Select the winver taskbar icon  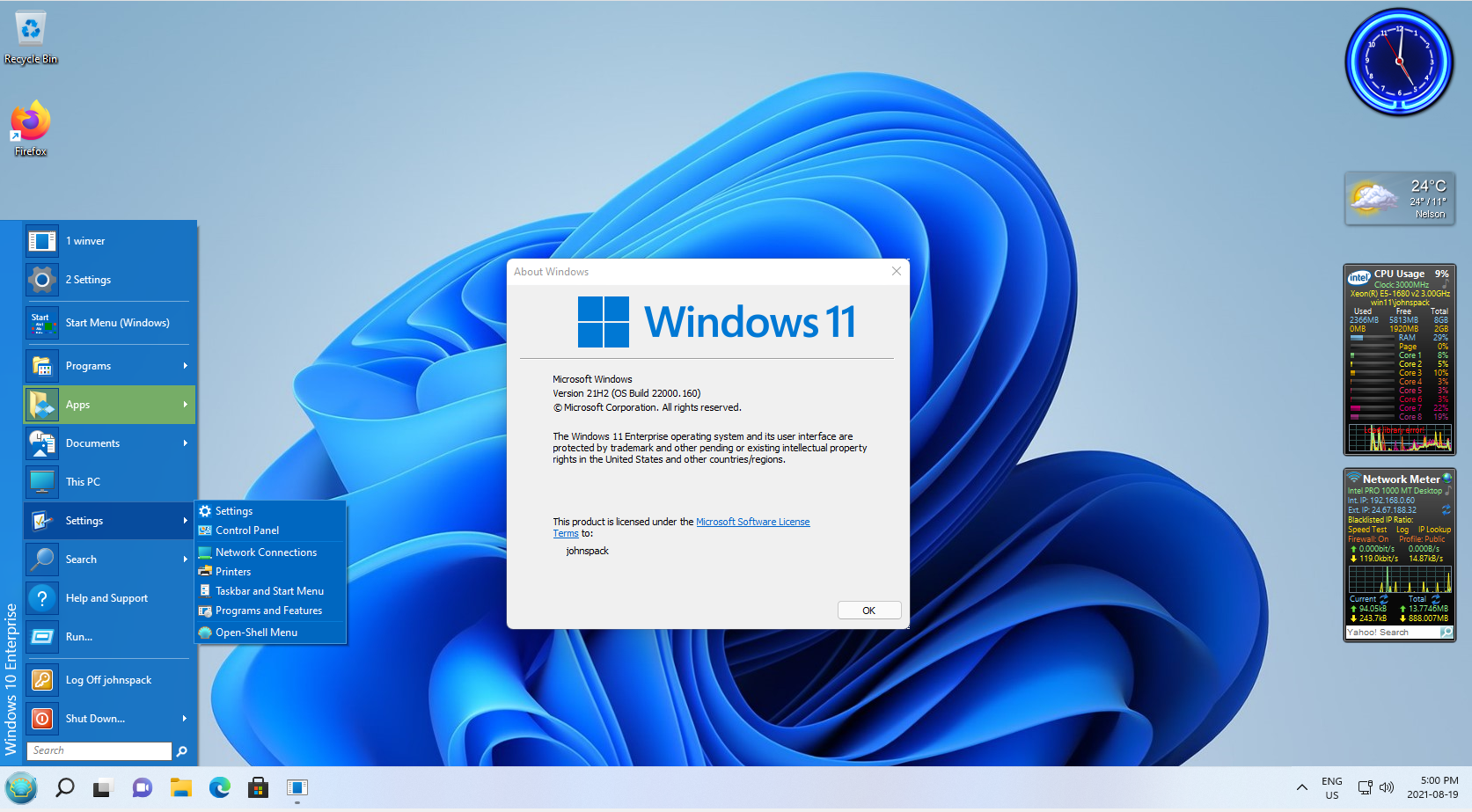click(x=297, y=788)
